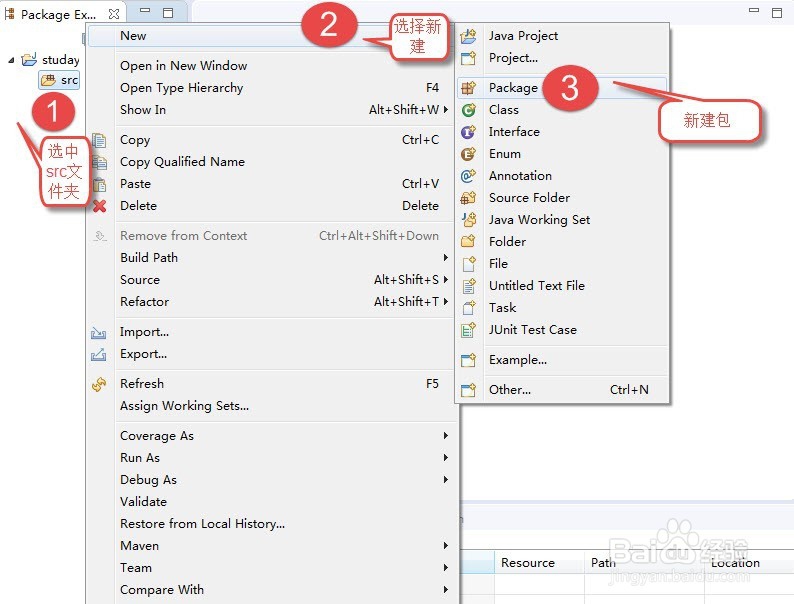Screen dimensions: 794x604
Task: Click the Example... wizard icon
Action: click(468, 360)
